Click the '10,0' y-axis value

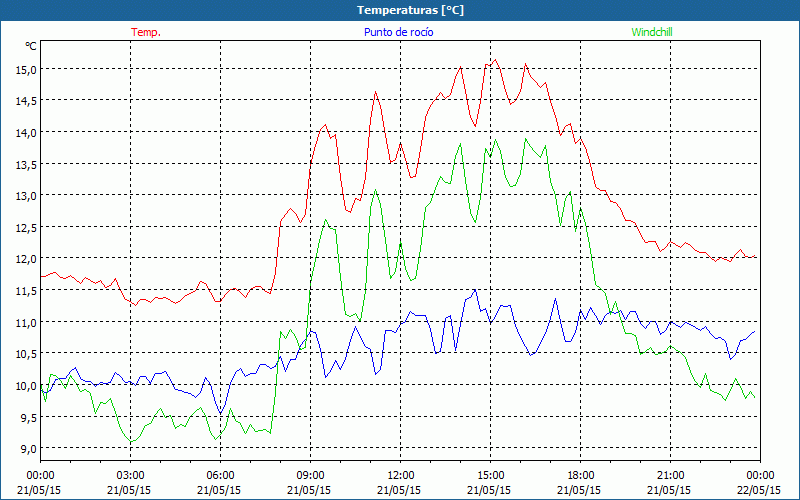(26, 386)
